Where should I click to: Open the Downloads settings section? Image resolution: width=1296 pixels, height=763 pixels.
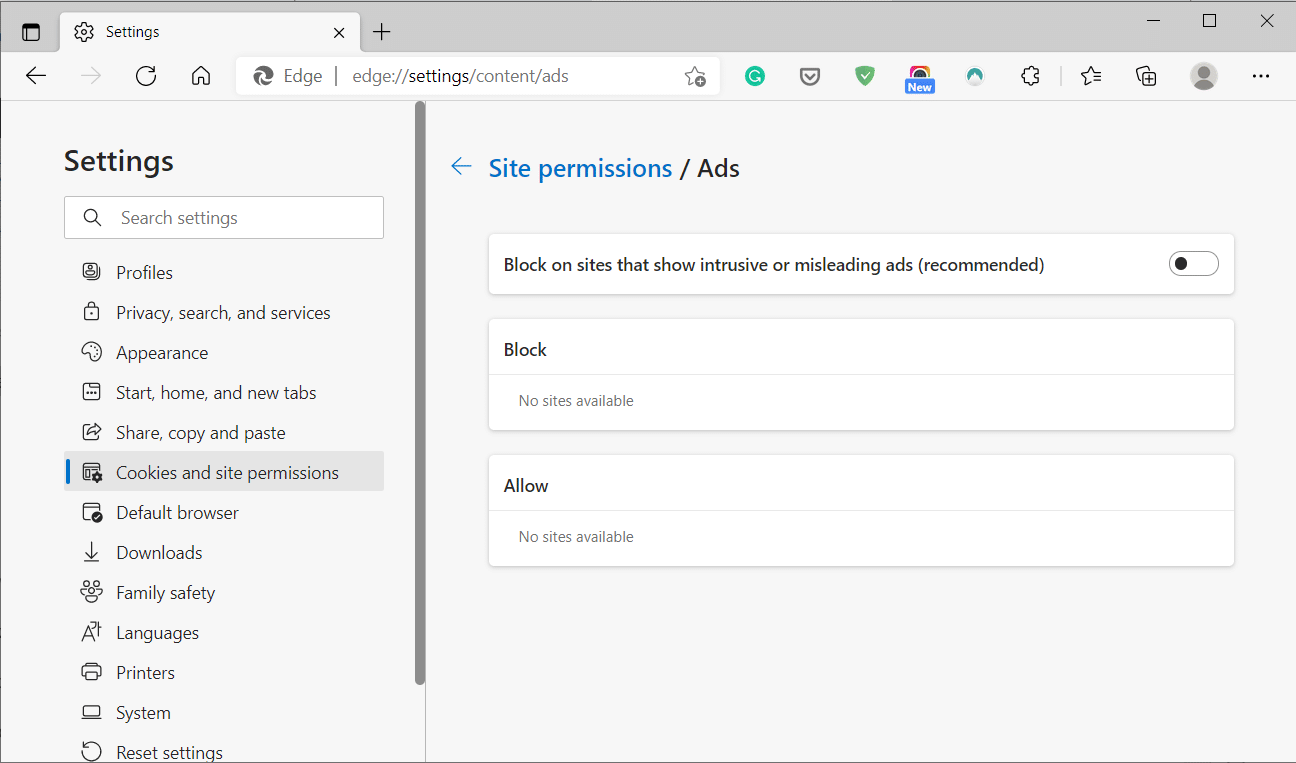(x=159, y=552)
